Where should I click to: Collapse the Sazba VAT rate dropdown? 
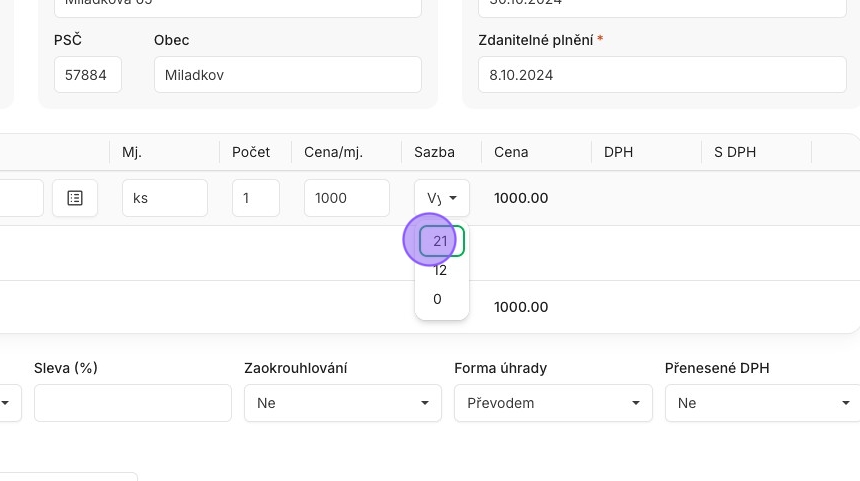[x=442, y=198]
